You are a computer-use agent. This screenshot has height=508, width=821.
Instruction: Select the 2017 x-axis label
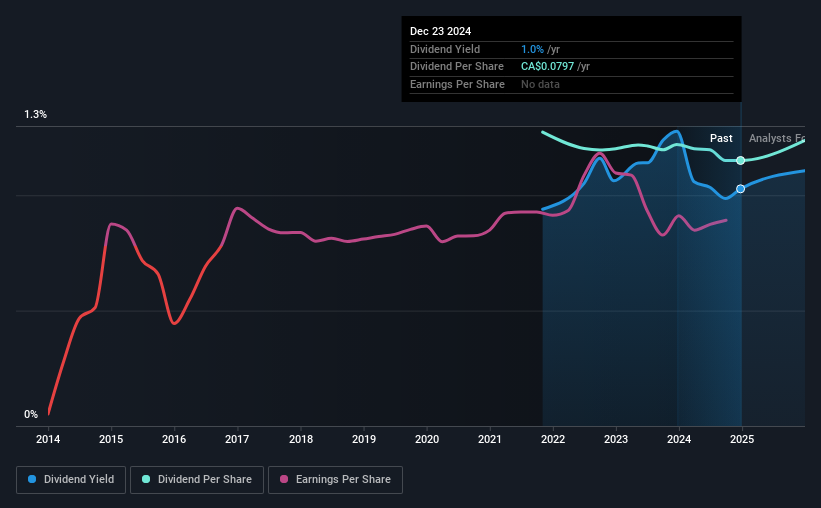[237, 439]
